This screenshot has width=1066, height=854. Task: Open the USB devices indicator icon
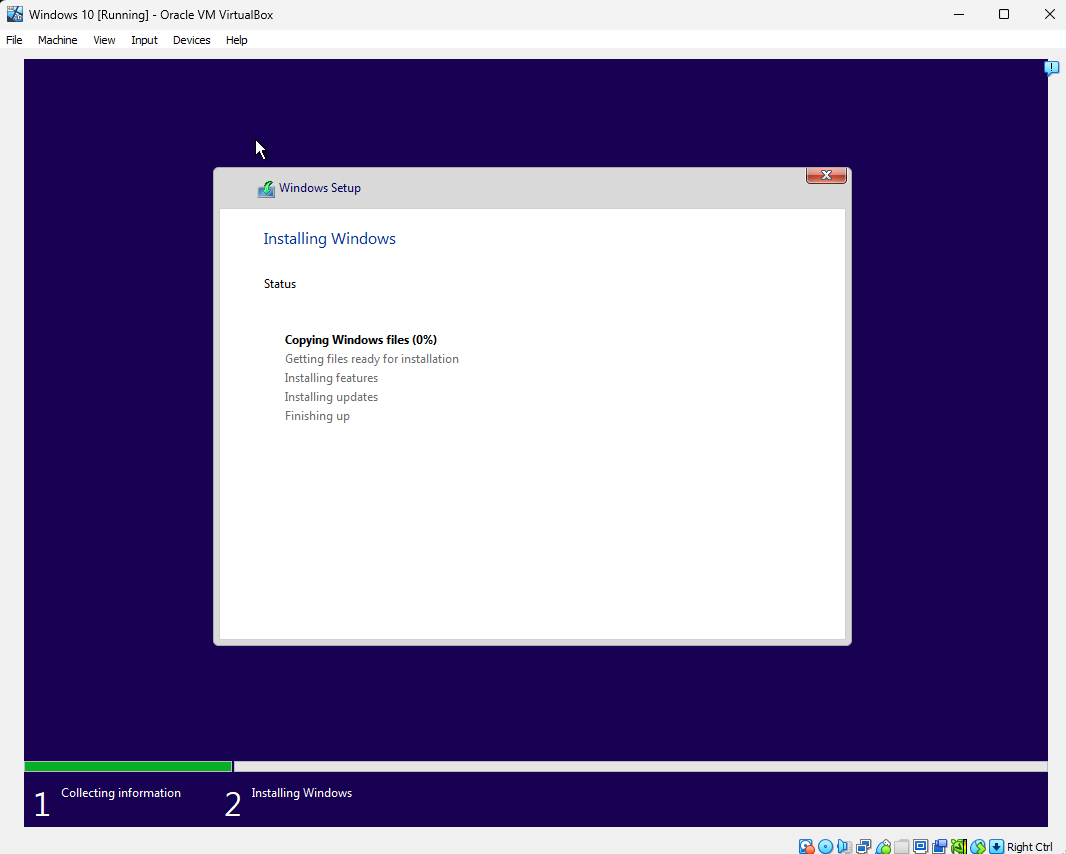(x=882, y=847)
